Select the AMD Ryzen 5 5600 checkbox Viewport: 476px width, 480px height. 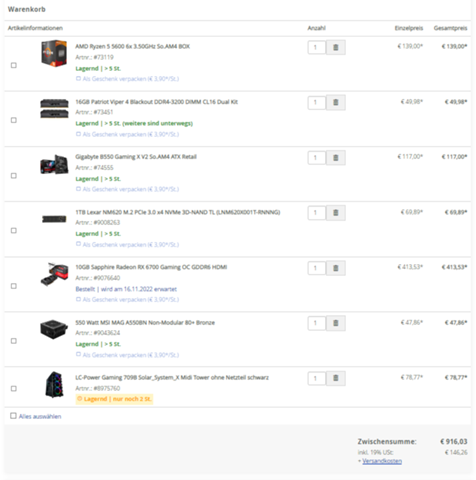tap(14, 65)
